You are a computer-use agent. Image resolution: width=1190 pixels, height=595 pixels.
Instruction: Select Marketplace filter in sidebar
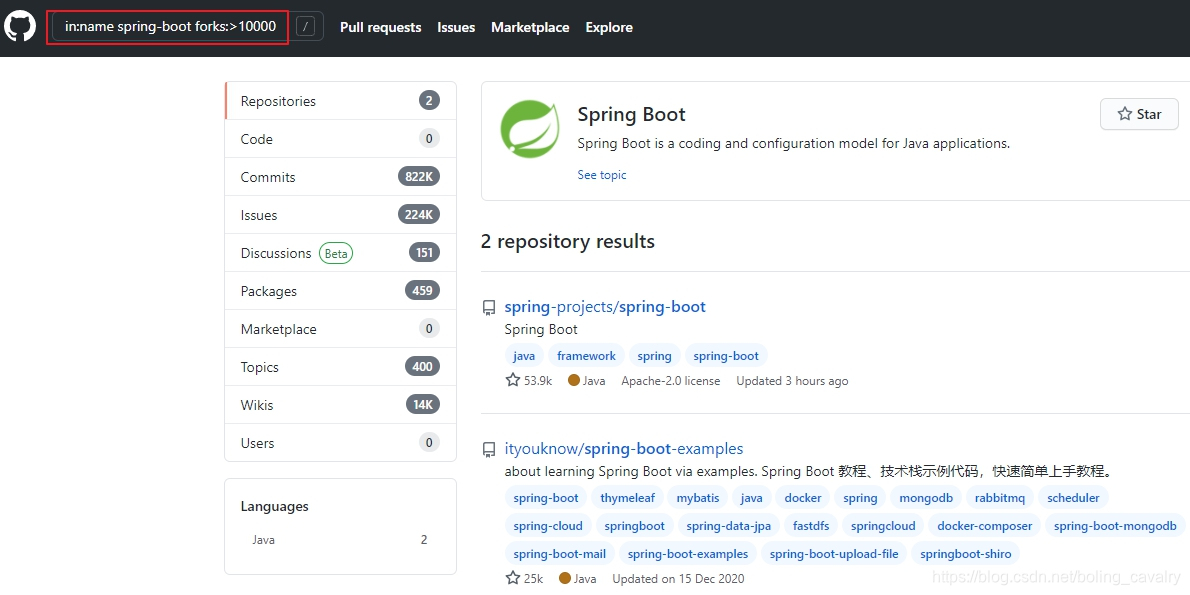coord(341,329)
